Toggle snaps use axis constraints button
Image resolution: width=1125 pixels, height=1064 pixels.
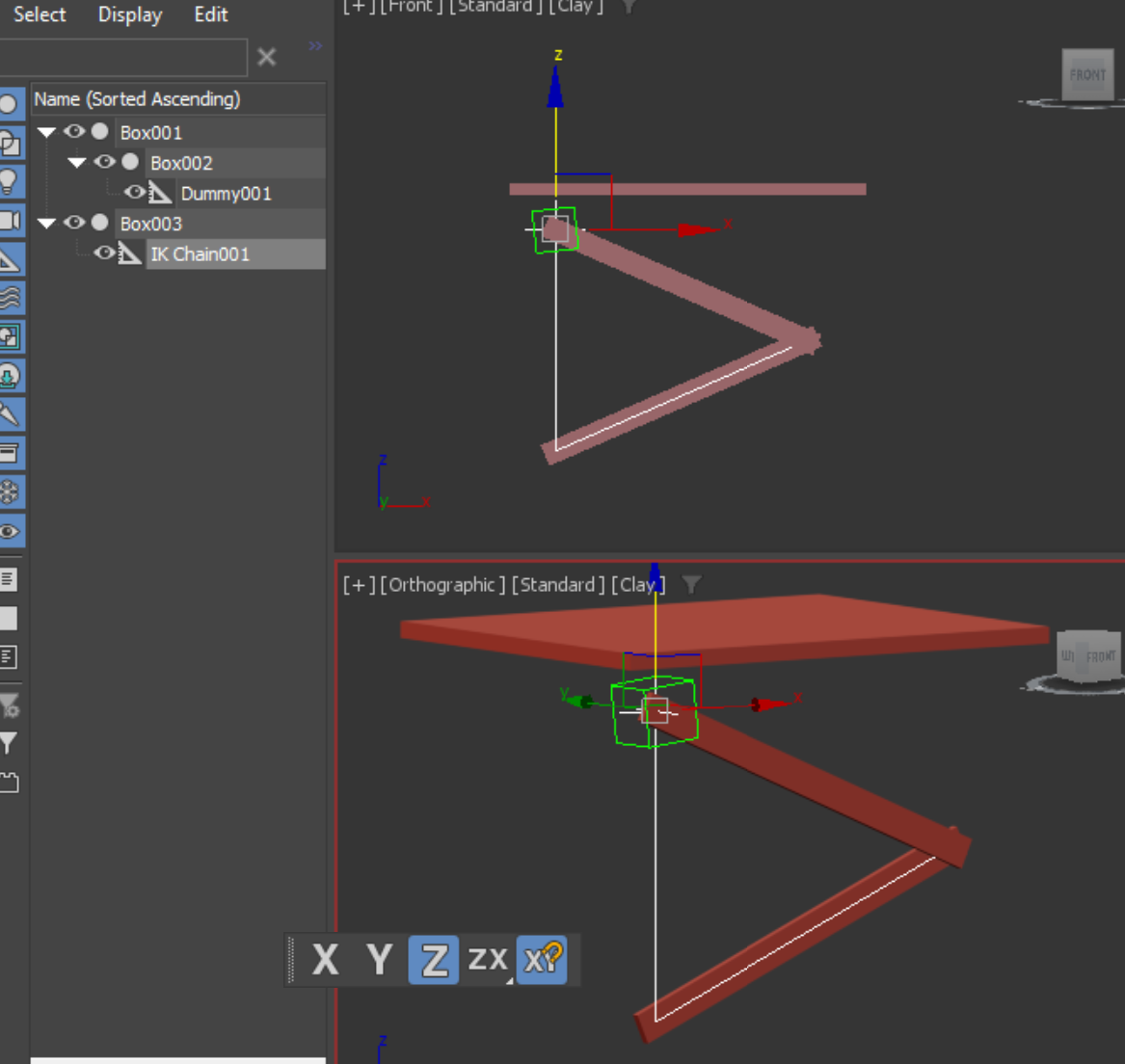pyautogui.click(x=542, y=959)
